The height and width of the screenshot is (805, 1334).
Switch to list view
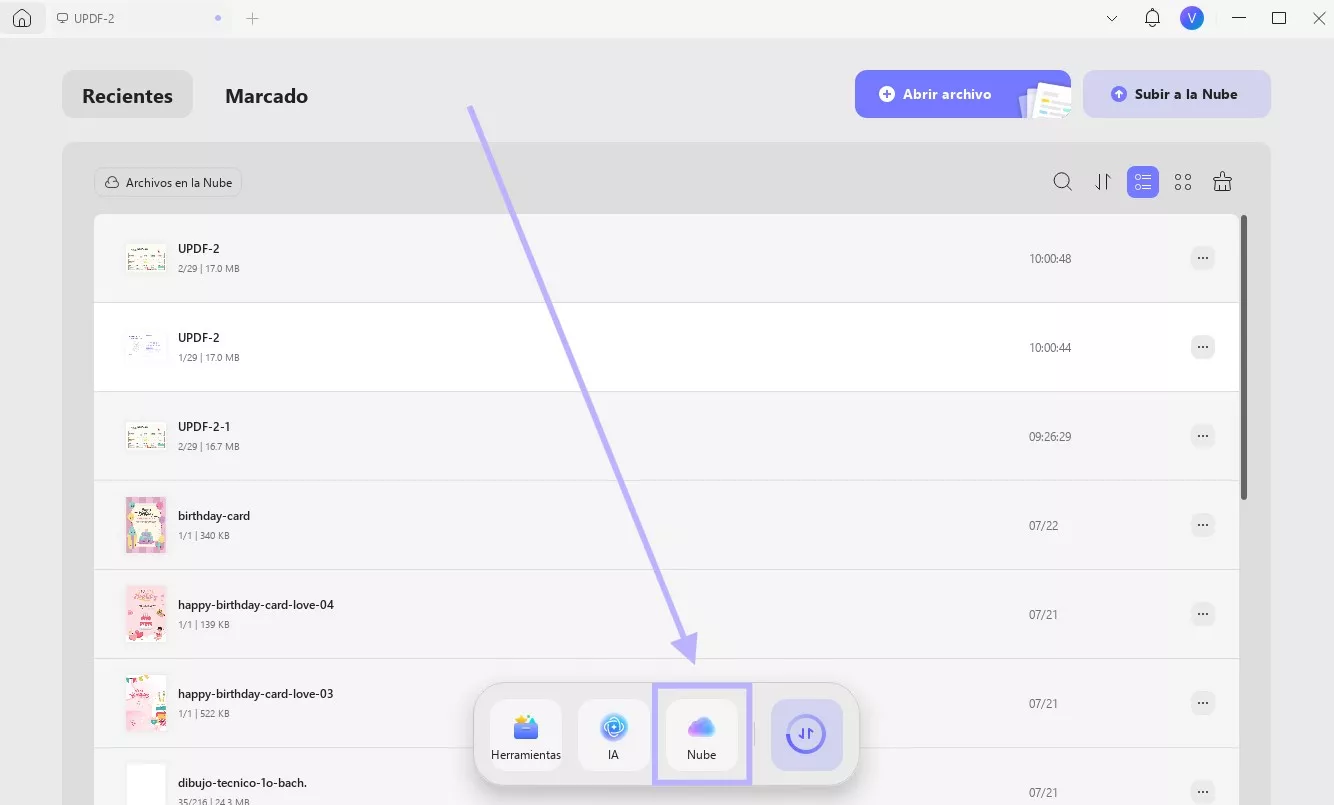(1142, 182)
